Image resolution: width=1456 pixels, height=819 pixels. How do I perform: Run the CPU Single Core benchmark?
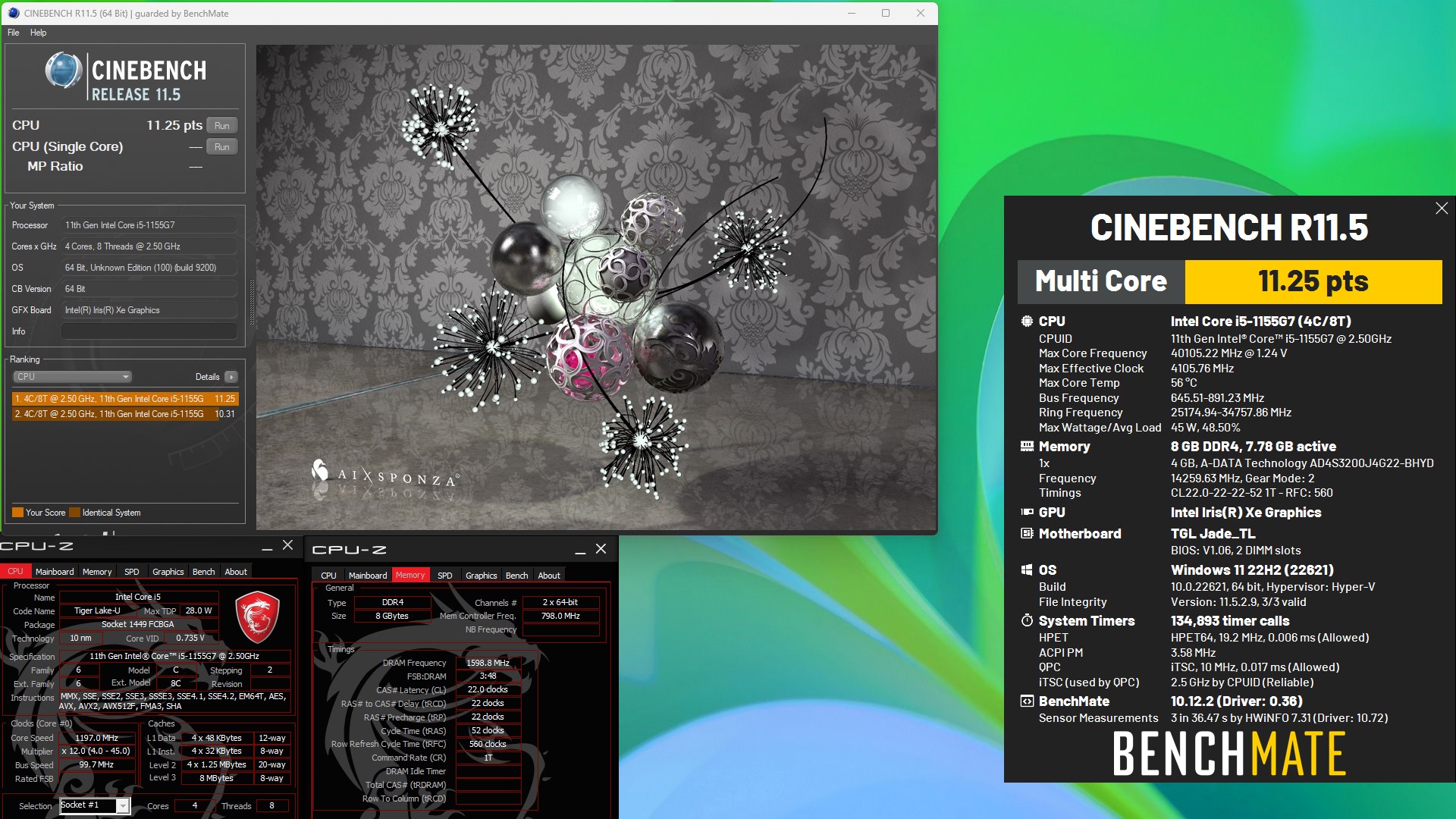[221, 146]
